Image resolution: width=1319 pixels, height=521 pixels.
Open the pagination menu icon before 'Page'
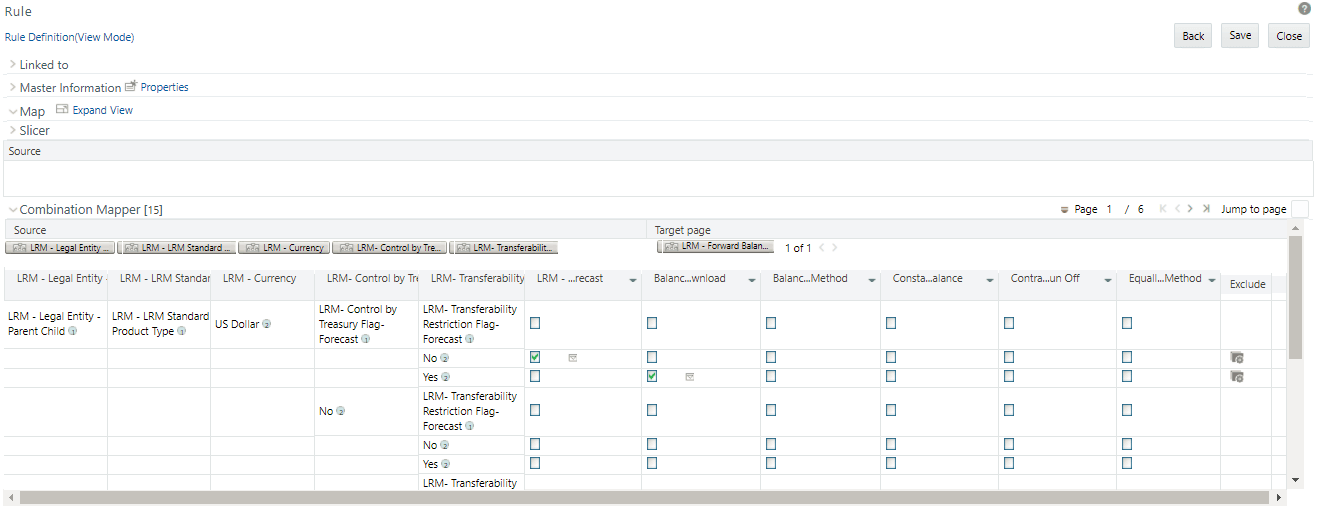pyautogui.click(x=1064, y=210)
